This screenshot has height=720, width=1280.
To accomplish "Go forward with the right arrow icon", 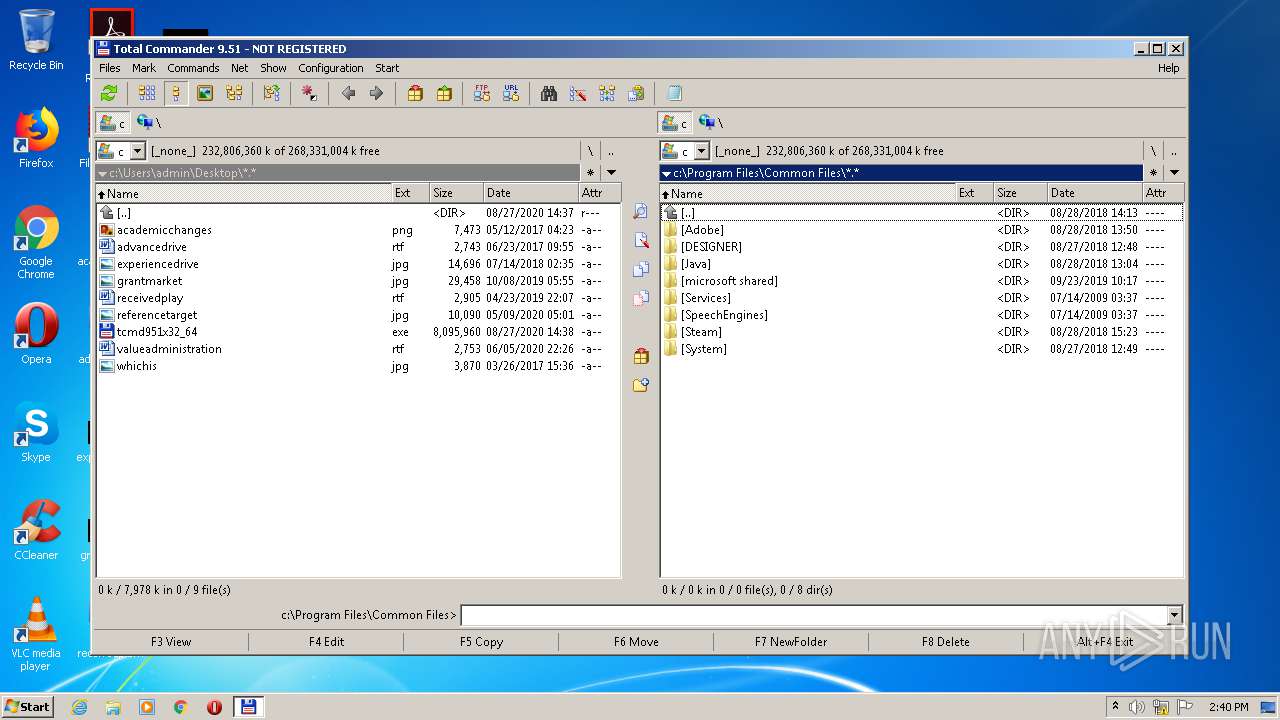I will coord(376,93).
